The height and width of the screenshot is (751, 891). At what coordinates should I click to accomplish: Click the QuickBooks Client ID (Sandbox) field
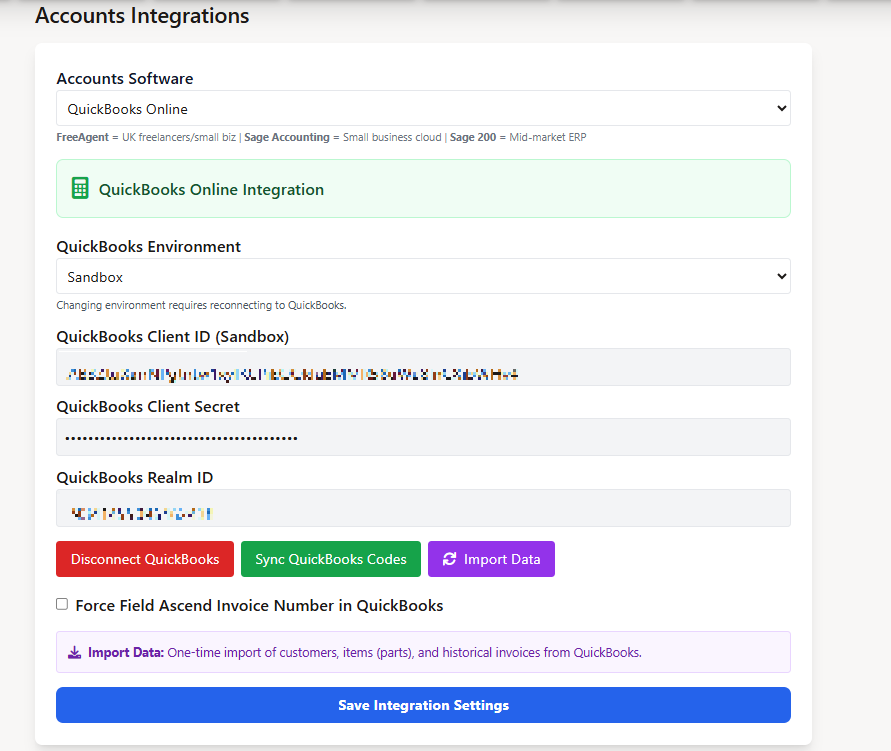click(x=423, y=367)
